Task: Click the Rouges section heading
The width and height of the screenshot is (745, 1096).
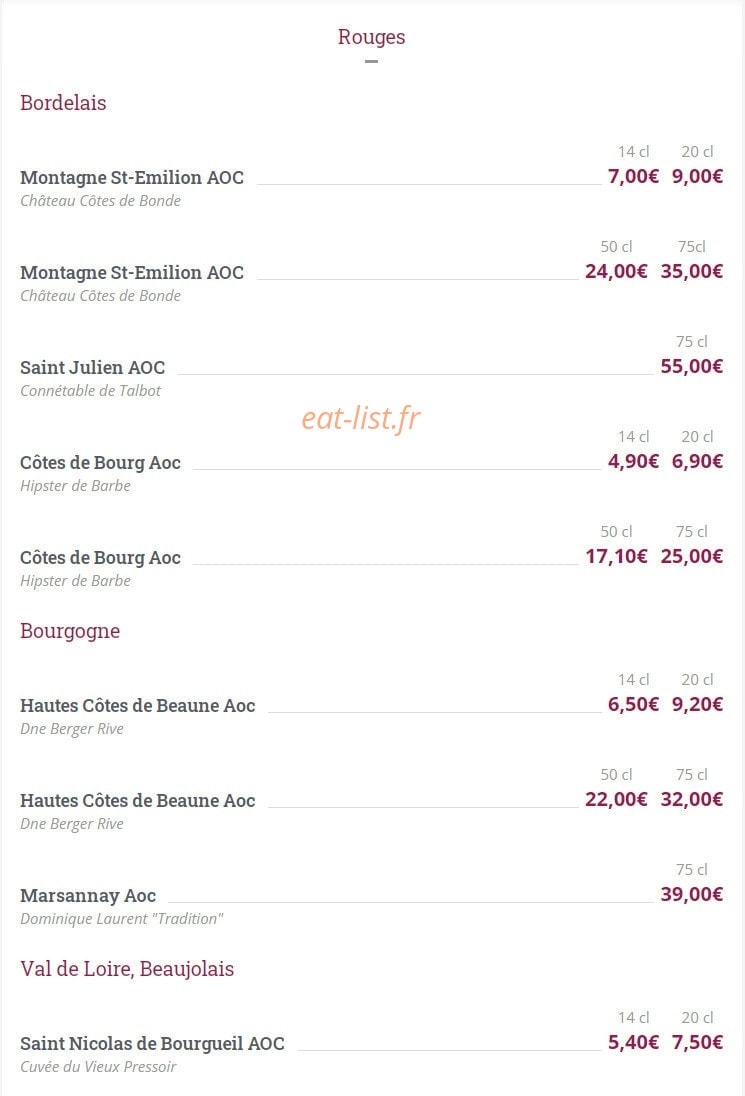Action: coord(371,37)
